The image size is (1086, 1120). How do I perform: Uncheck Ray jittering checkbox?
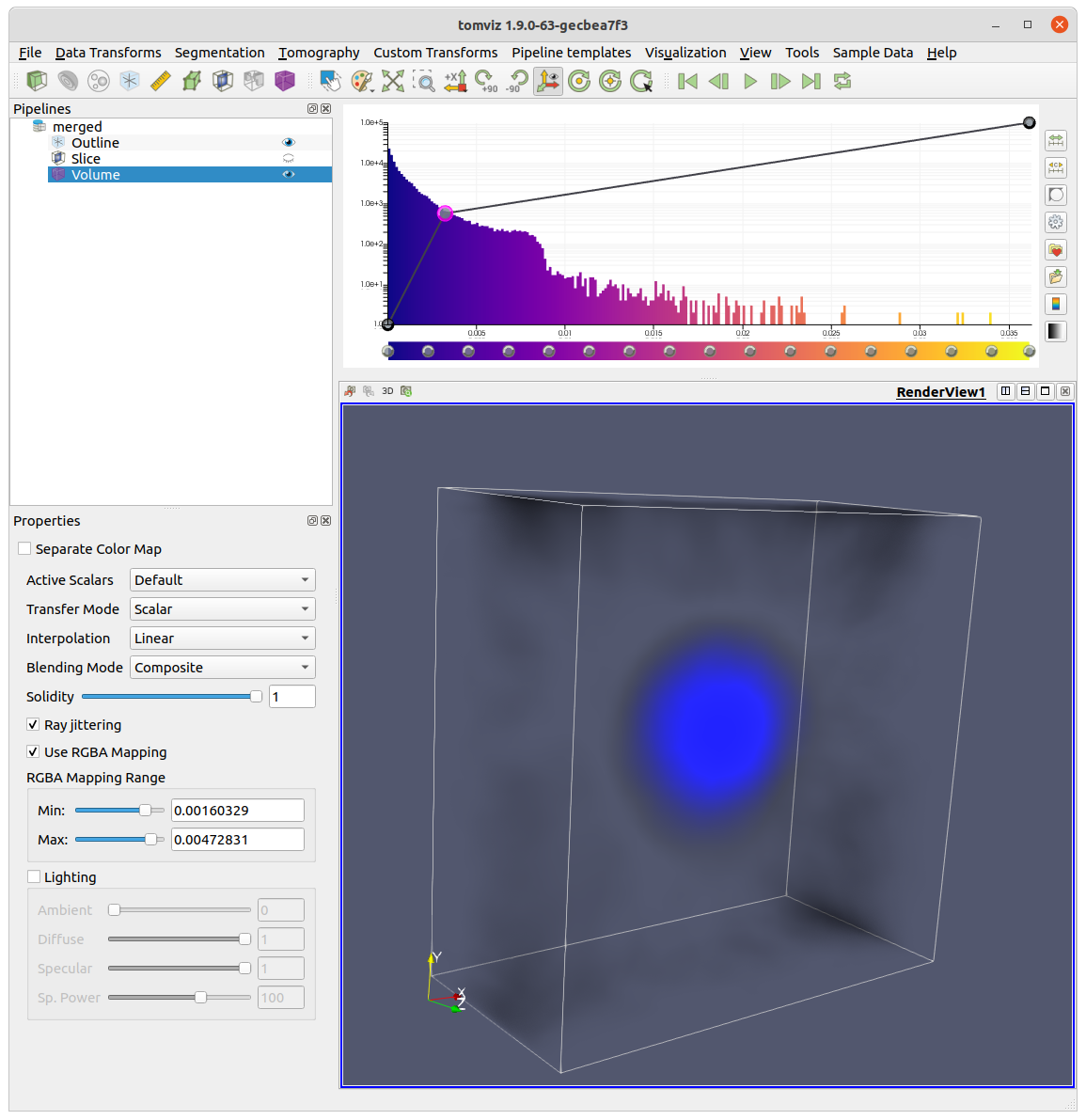33,724
